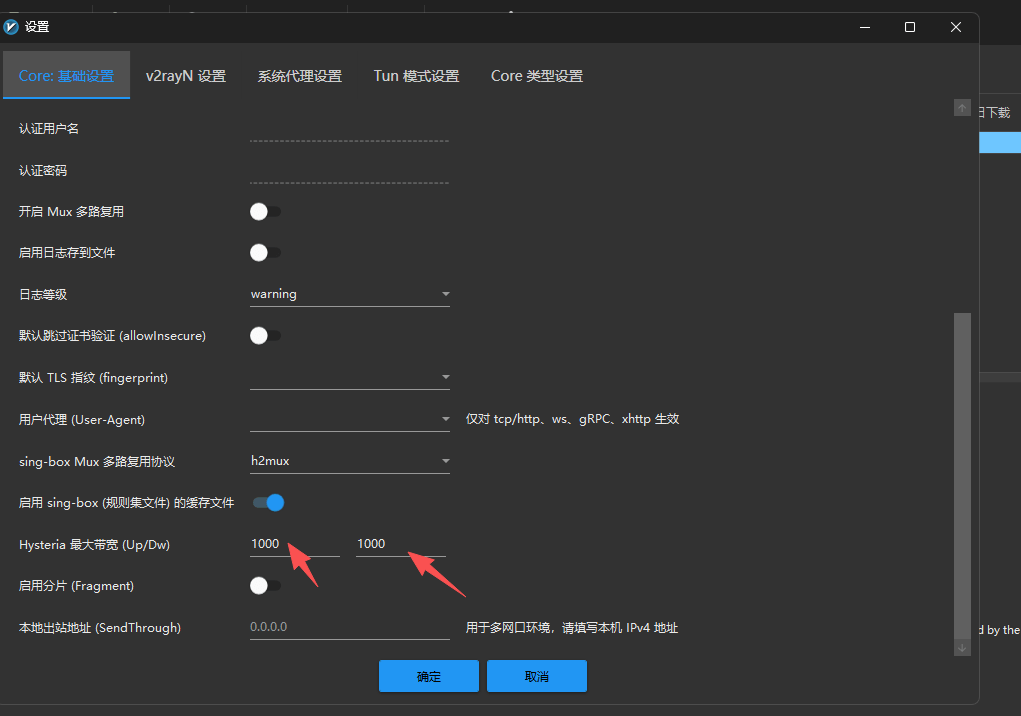Screen dimensions: 1021x716
Task: Open the 日志等级 warning dropdown
Action: click(350, 294)
